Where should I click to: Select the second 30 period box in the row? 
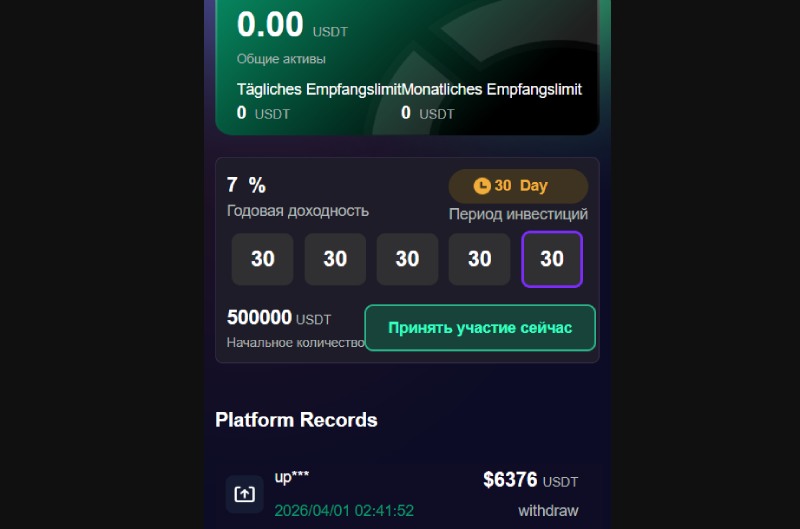(x=335, y=259)
